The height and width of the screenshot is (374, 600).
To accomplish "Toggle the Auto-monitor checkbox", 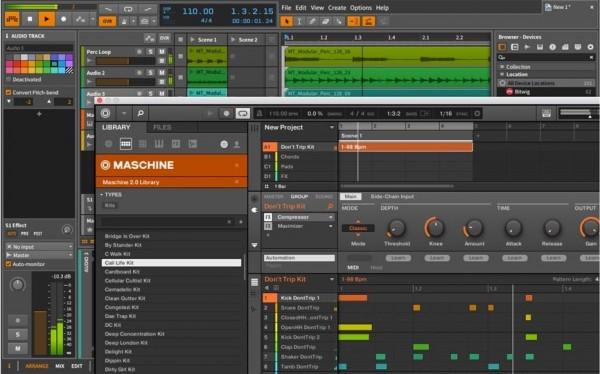I will (x=8, y=264).
